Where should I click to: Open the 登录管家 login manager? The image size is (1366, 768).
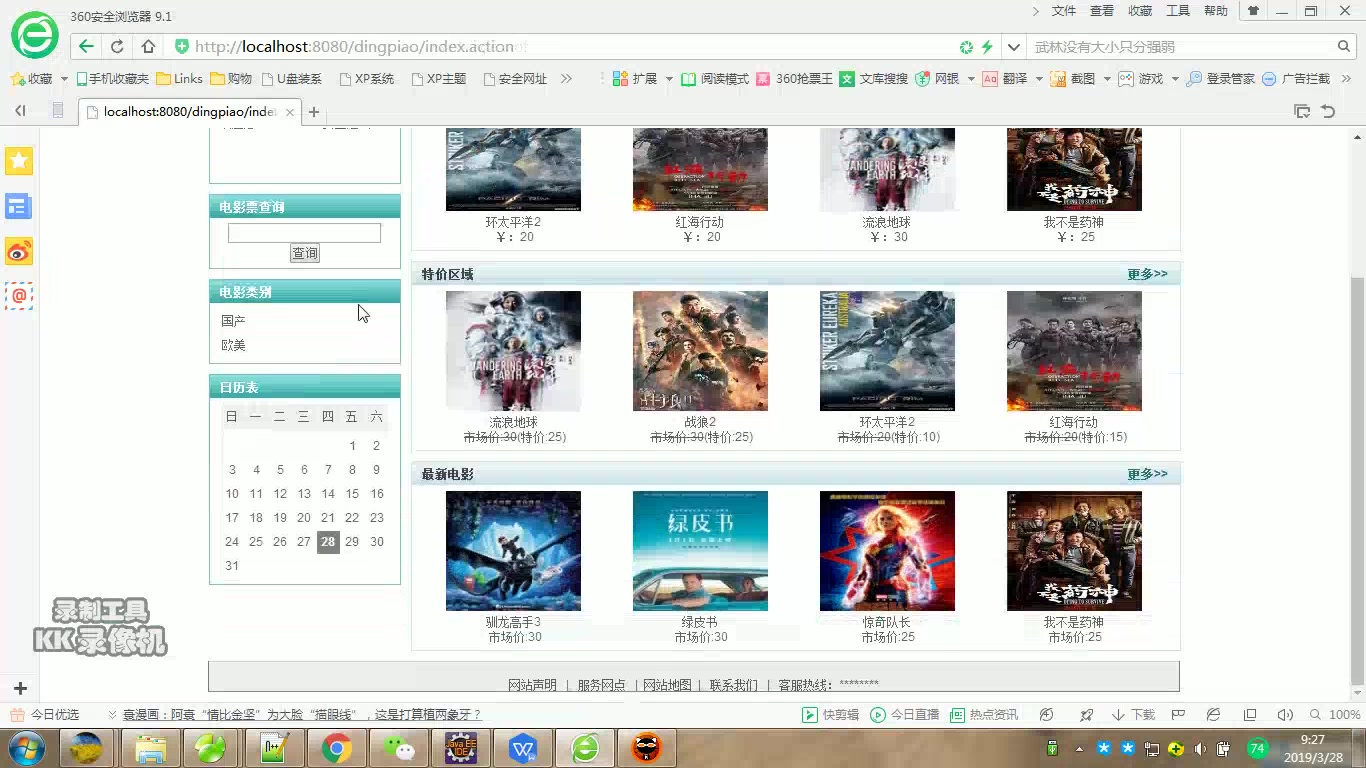(1220, 78)
